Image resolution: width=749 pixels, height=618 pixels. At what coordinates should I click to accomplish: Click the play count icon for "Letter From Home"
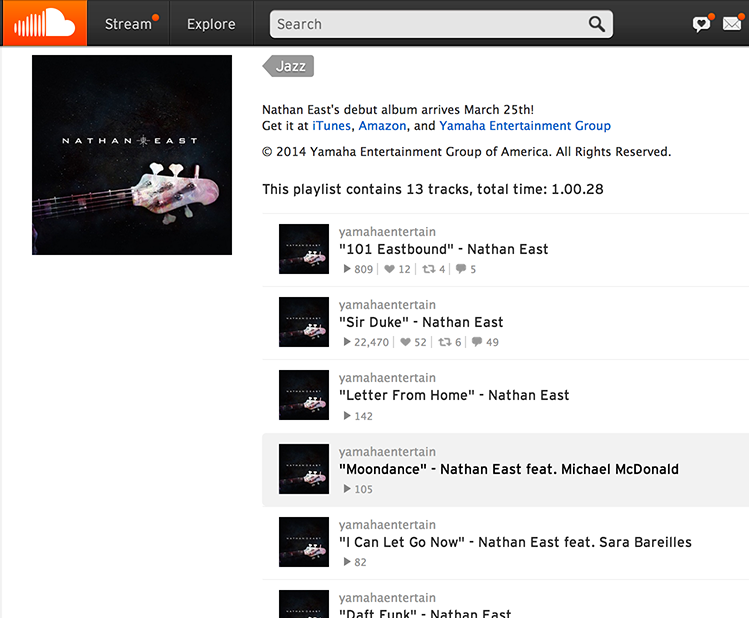coord(347,416)
